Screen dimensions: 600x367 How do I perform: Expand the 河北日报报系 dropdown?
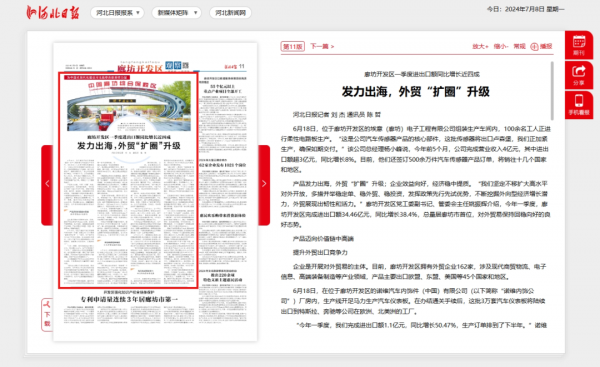pos(117,13)
